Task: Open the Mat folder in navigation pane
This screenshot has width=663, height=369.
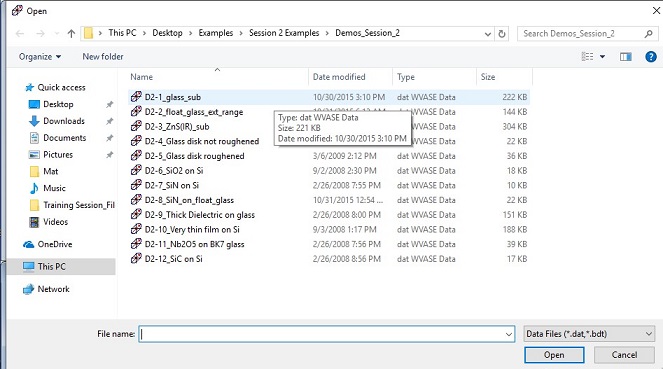Action: pos(50,172)
